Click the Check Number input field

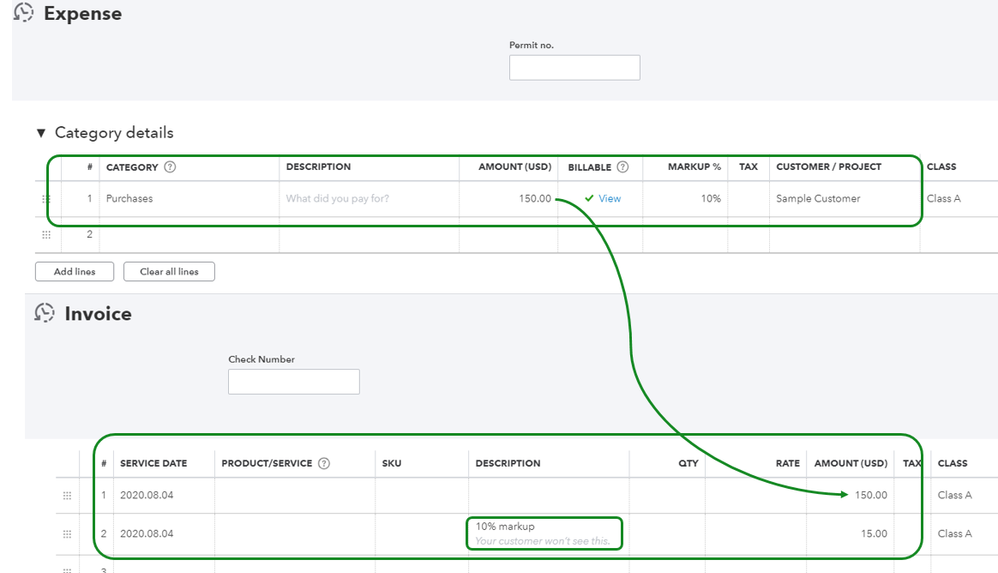pos(294,381)
